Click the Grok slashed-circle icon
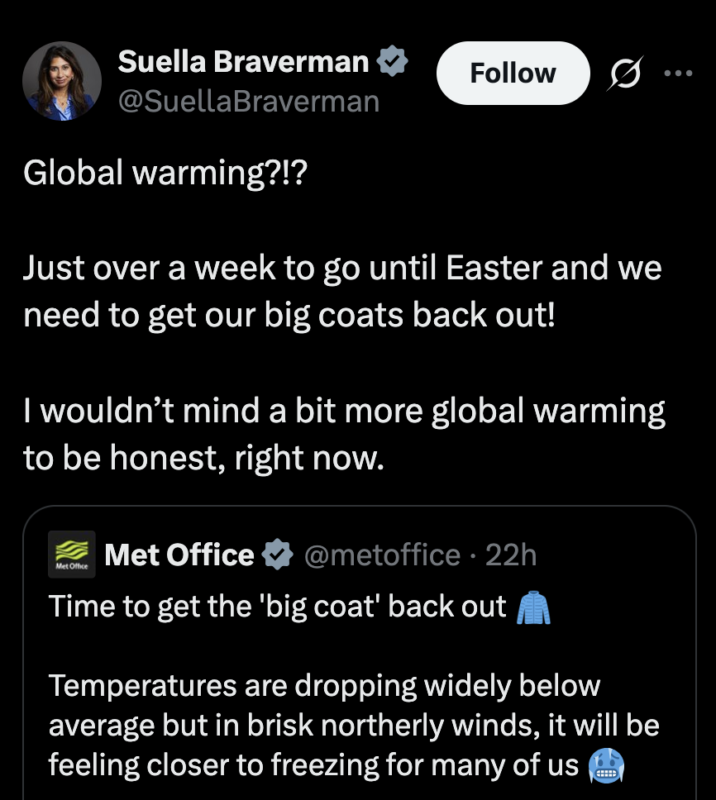Screen dimensions: 716x800 click(626, 74)
